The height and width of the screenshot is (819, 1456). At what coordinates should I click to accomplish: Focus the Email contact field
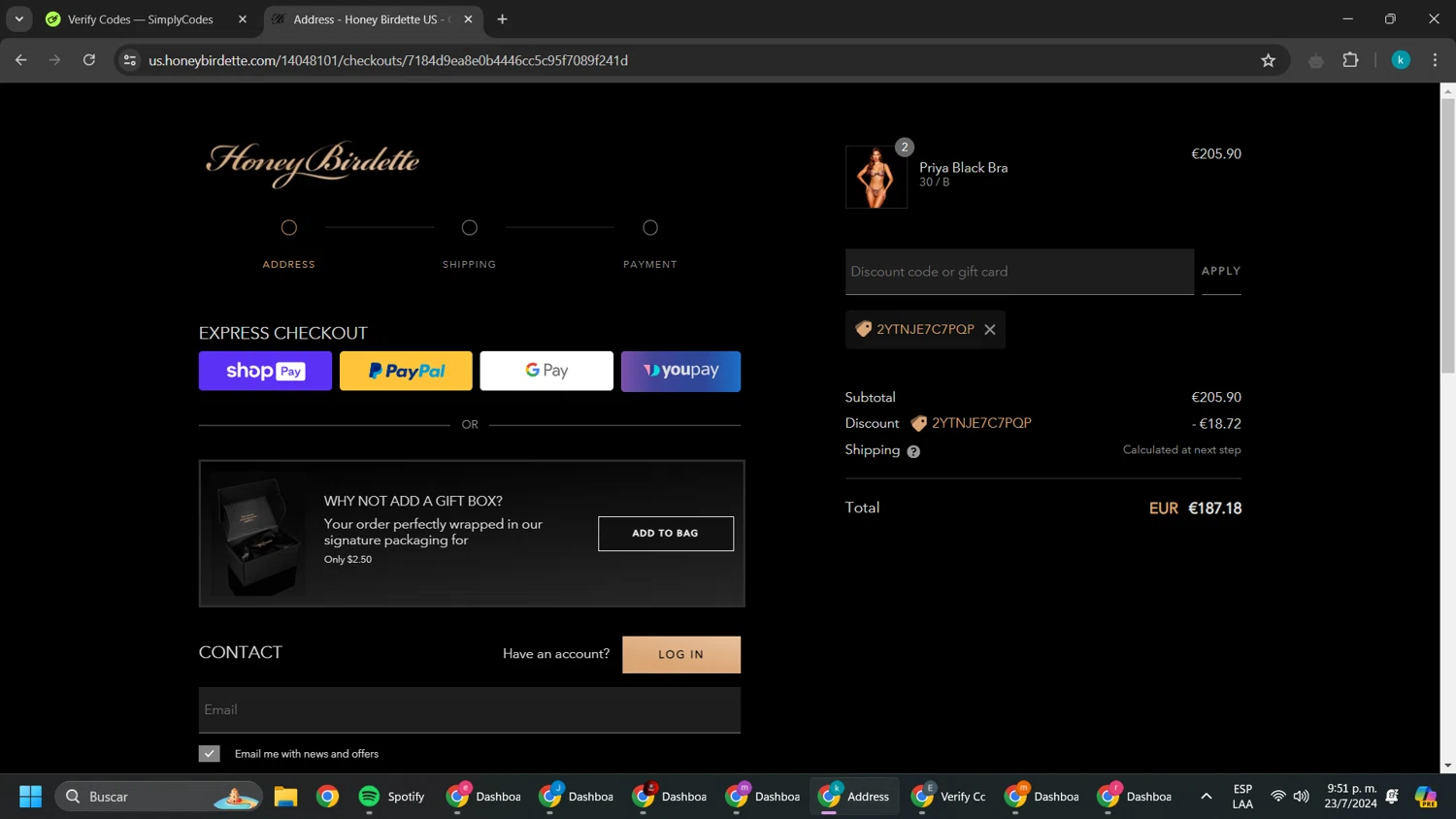(470, 710)
